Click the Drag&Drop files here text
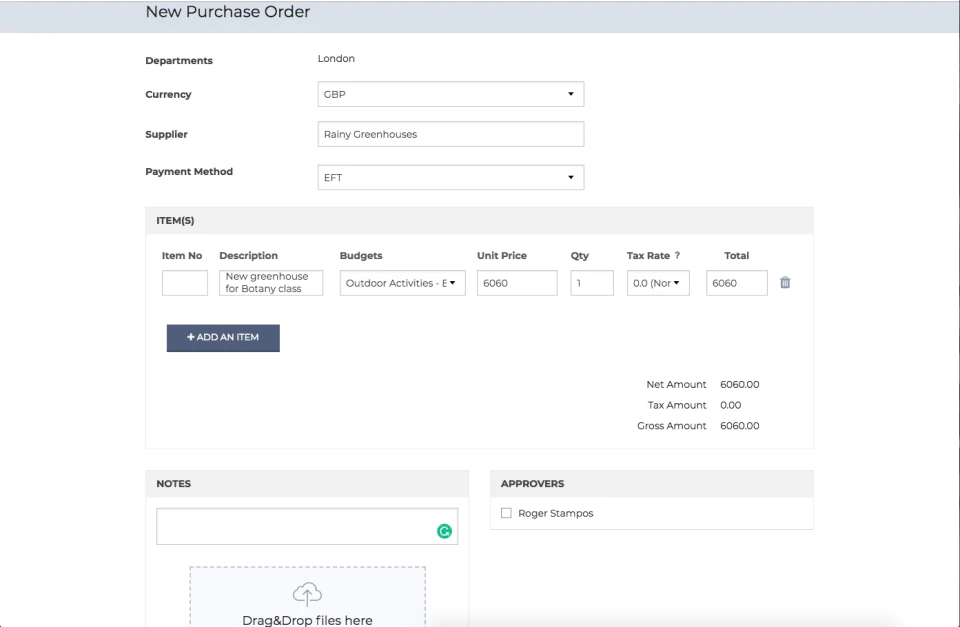The image size is (960, 627). pyautogui.click(x=307, y=620)
